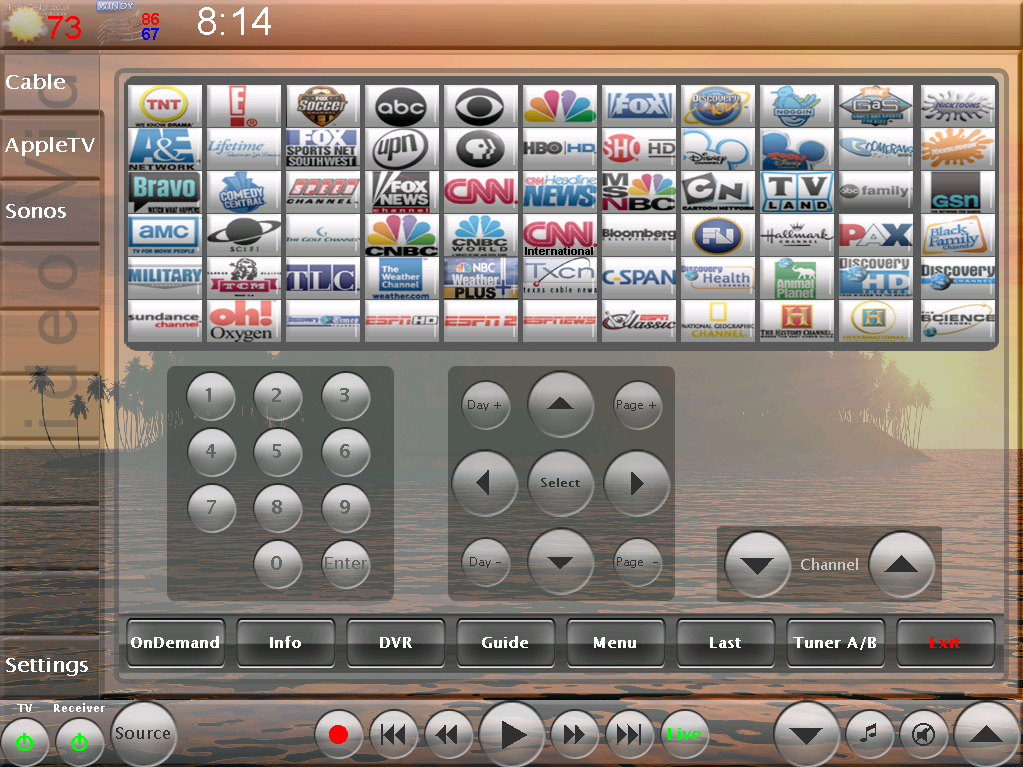Decrease the channel with the Channel down arrow

[757, 564]
